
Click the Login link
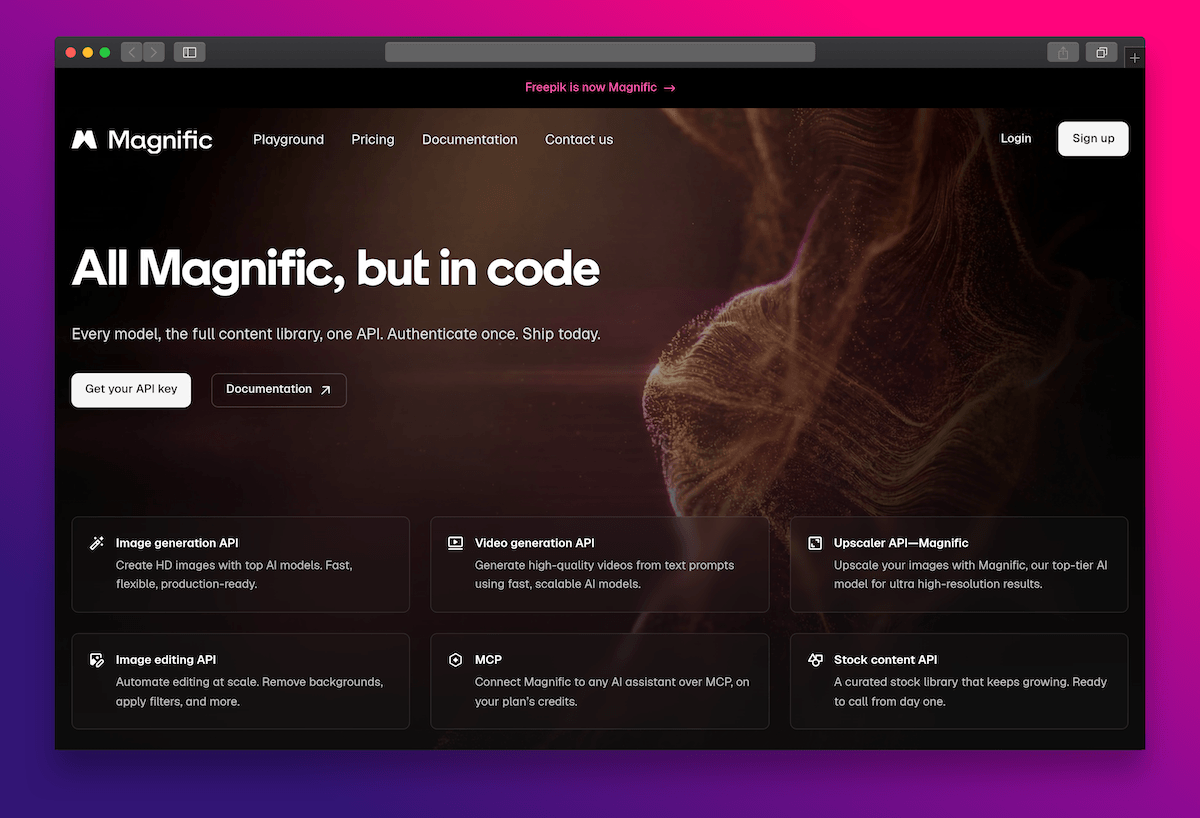click(1016, 139)
